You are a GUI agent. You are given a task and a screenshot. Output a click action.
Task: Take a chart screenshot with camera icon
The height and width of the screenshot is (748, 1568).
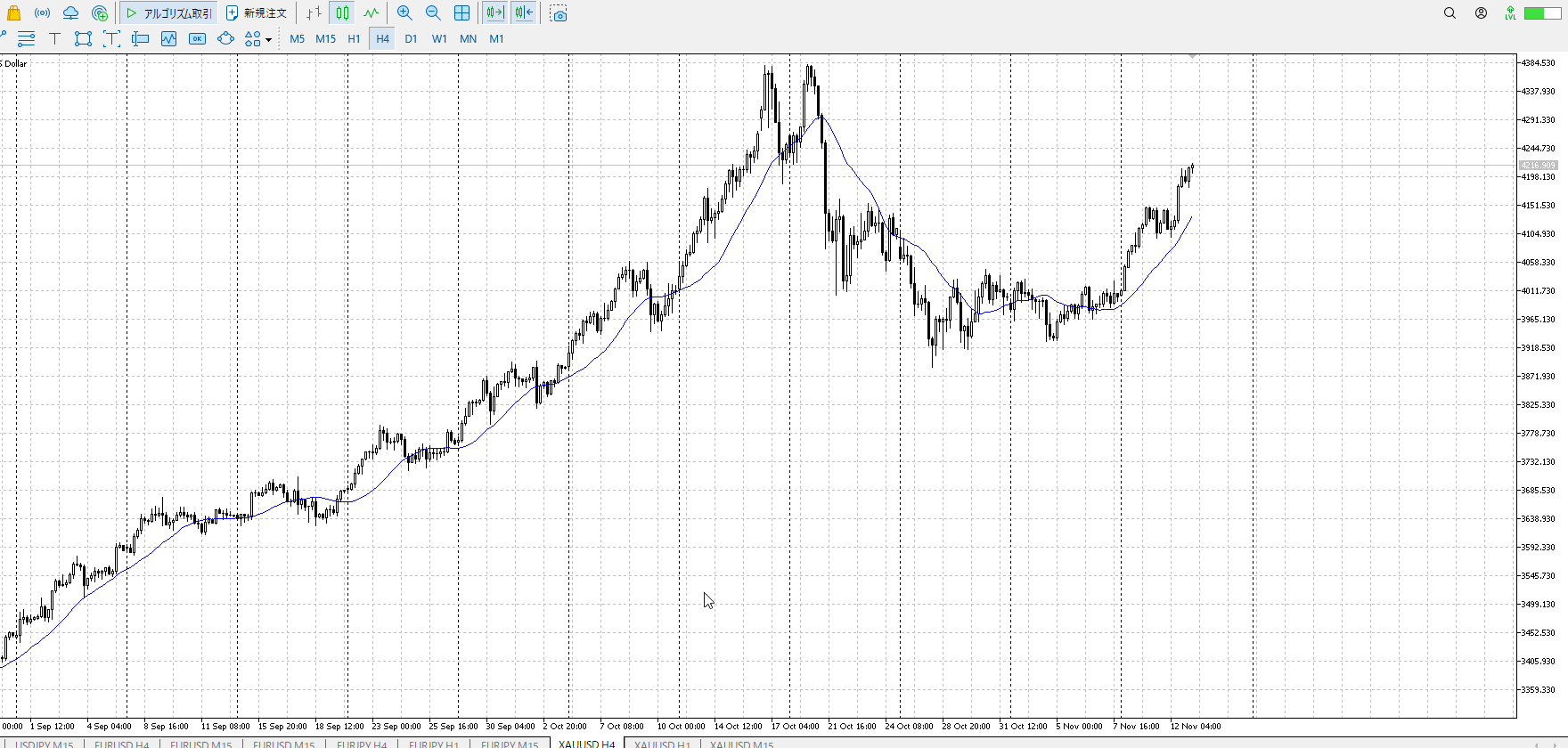coord(559,13)
